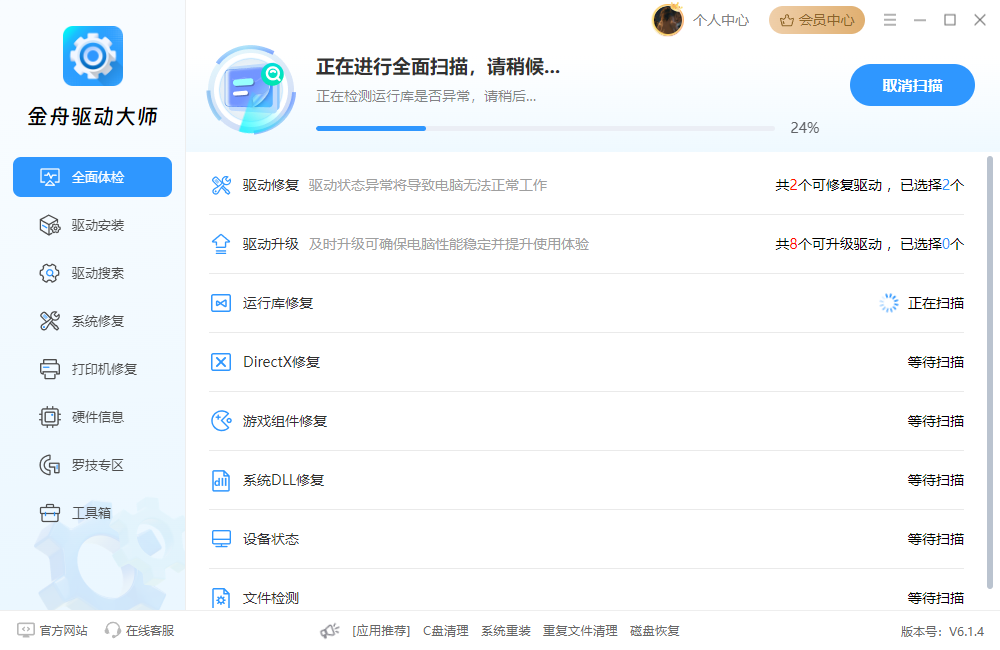1000x650 pixels.
Task: Open the 工具箱 toolbox
Action: coord(92,513)
